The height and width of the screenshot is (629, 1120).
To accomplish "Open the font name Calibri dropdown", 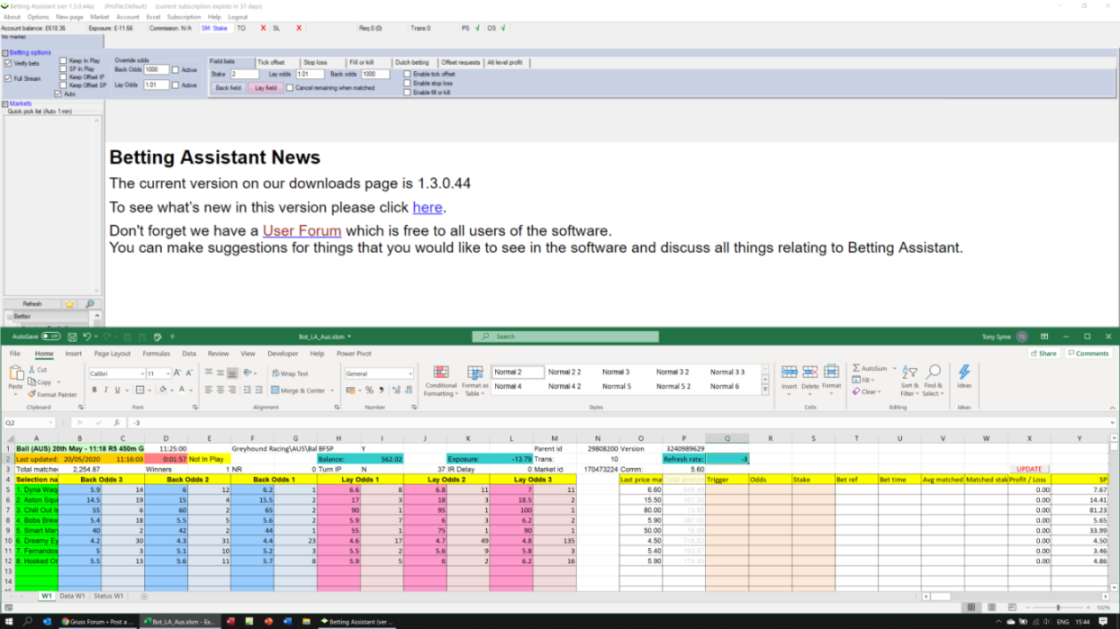I will pos(142,373).
